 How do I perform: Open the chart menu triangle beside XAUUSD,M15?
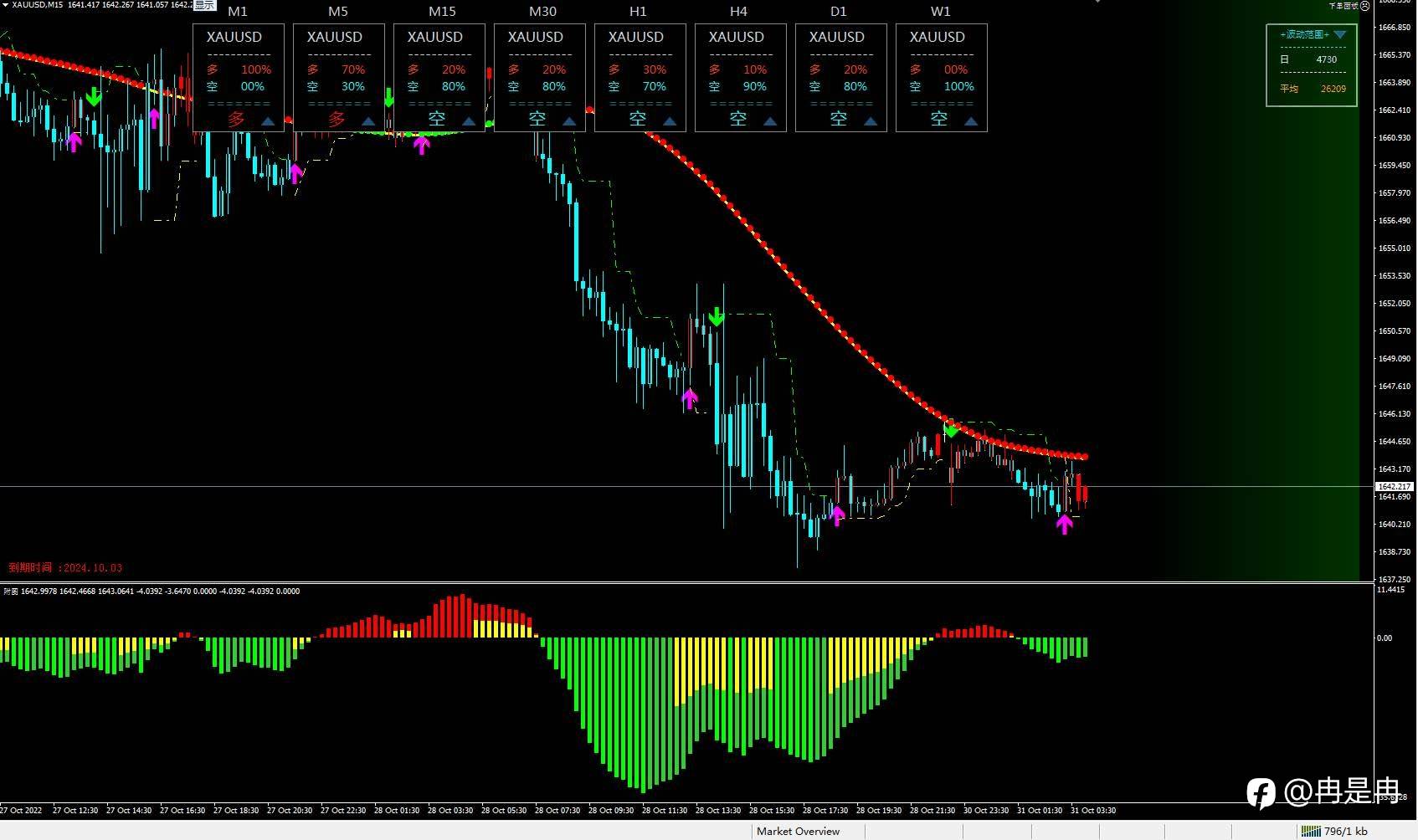click(x=6, y=5)
